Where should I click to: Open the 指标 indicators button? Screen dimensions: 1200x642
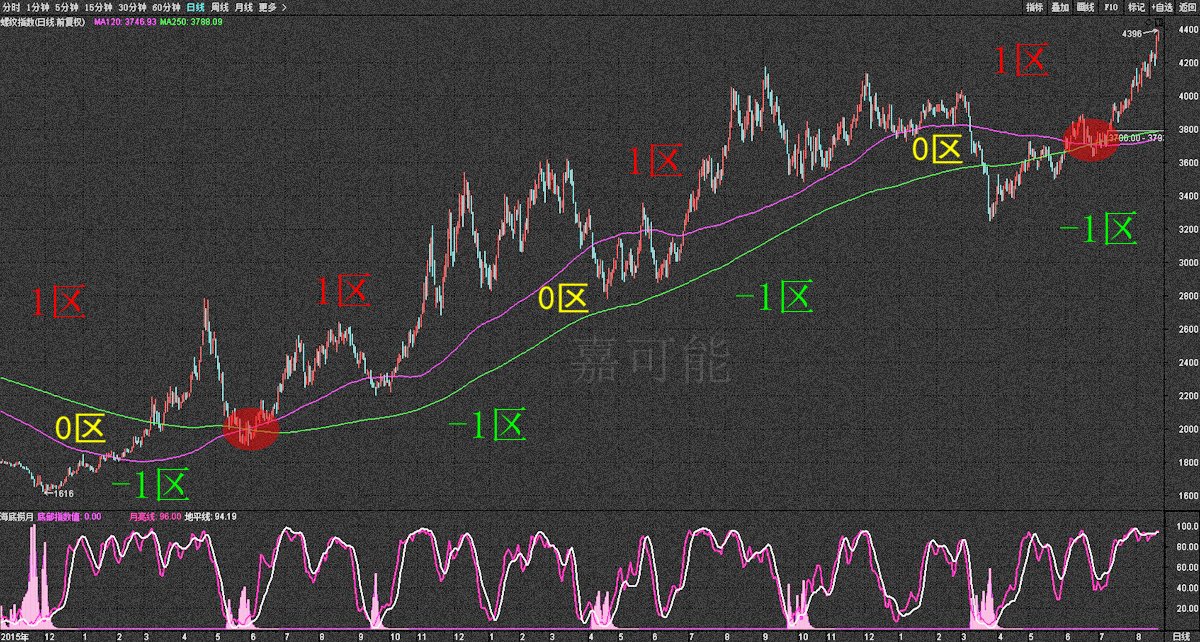(x=1035, y=6)
